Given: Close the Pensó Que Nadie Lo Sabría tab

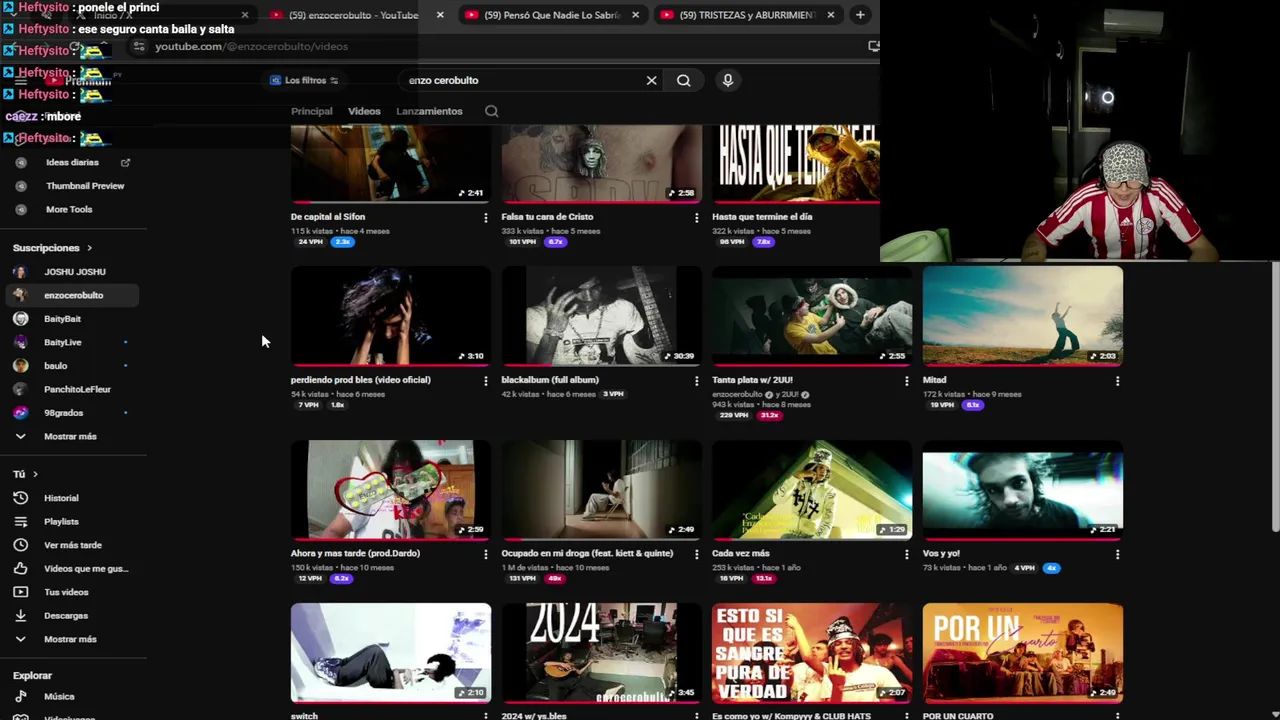Looking at the screenshot, I should click(635, 15).
